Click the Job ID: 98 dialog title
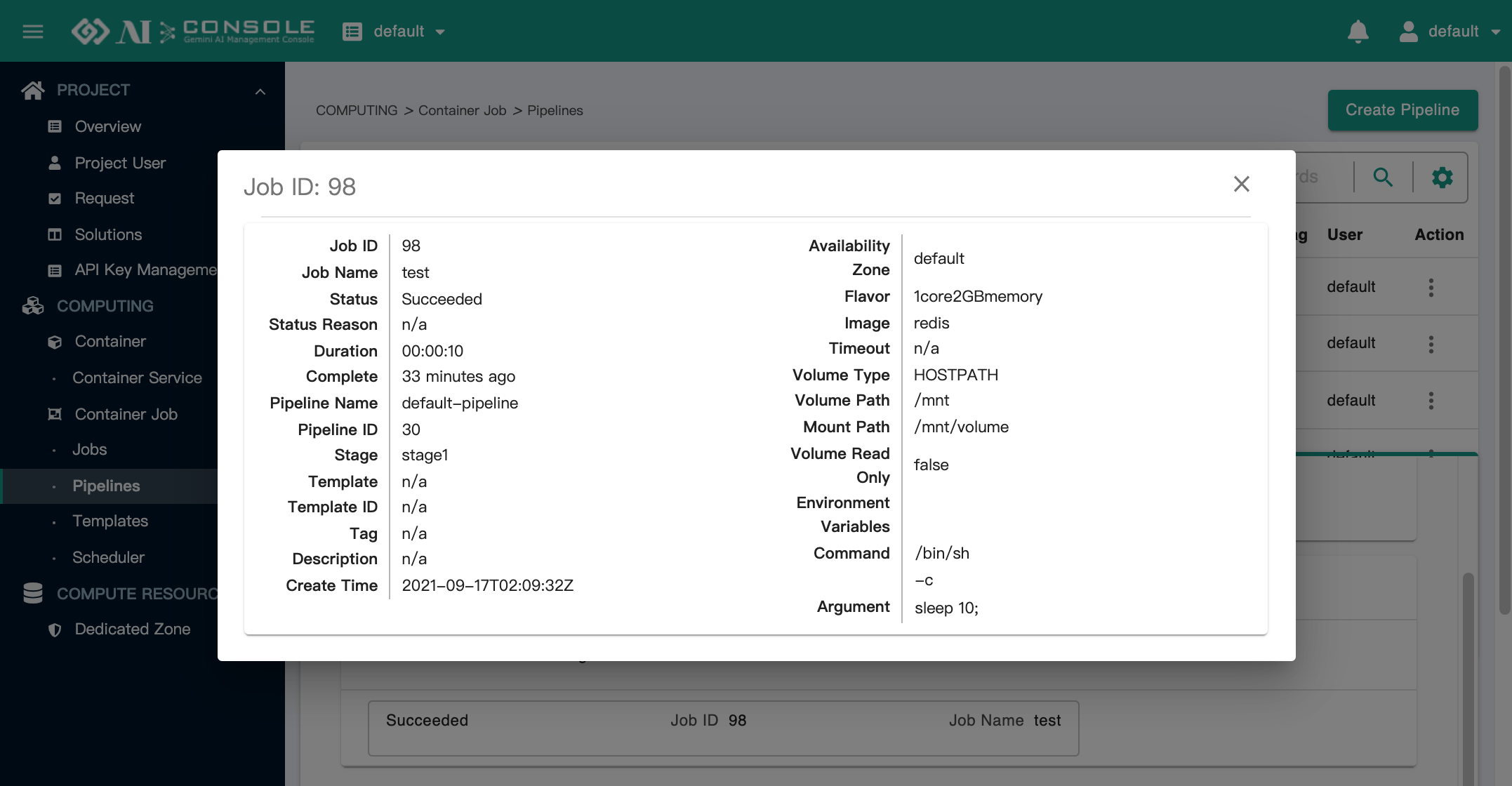The height and width of the screenshot is (786, 1512). (300, 187)
